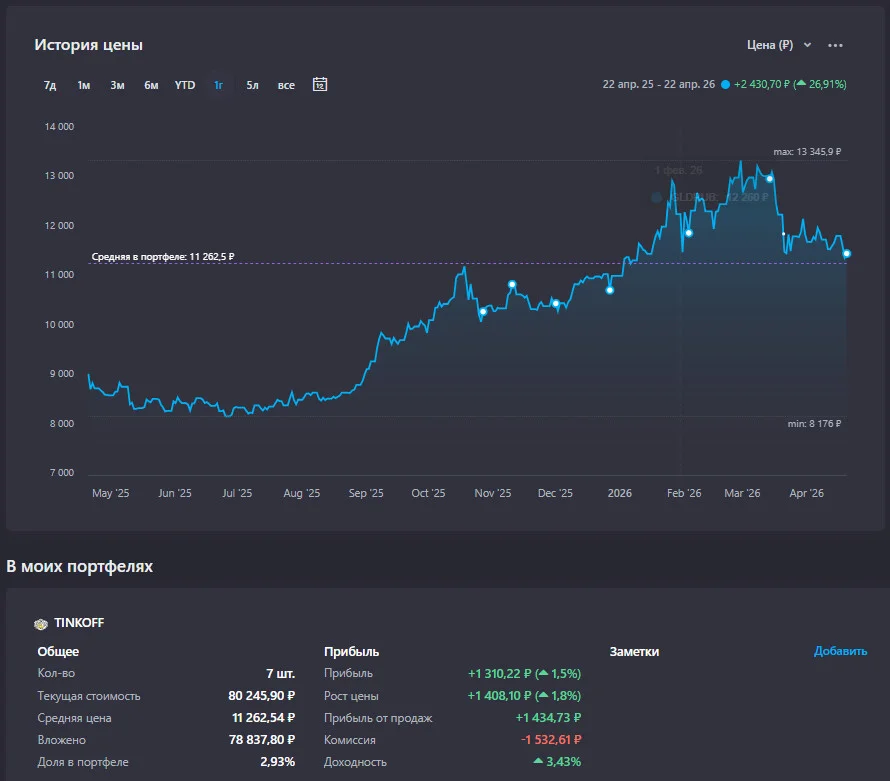
Task: Click the trade marker near the March peak
Action: (x=770, y=179)
